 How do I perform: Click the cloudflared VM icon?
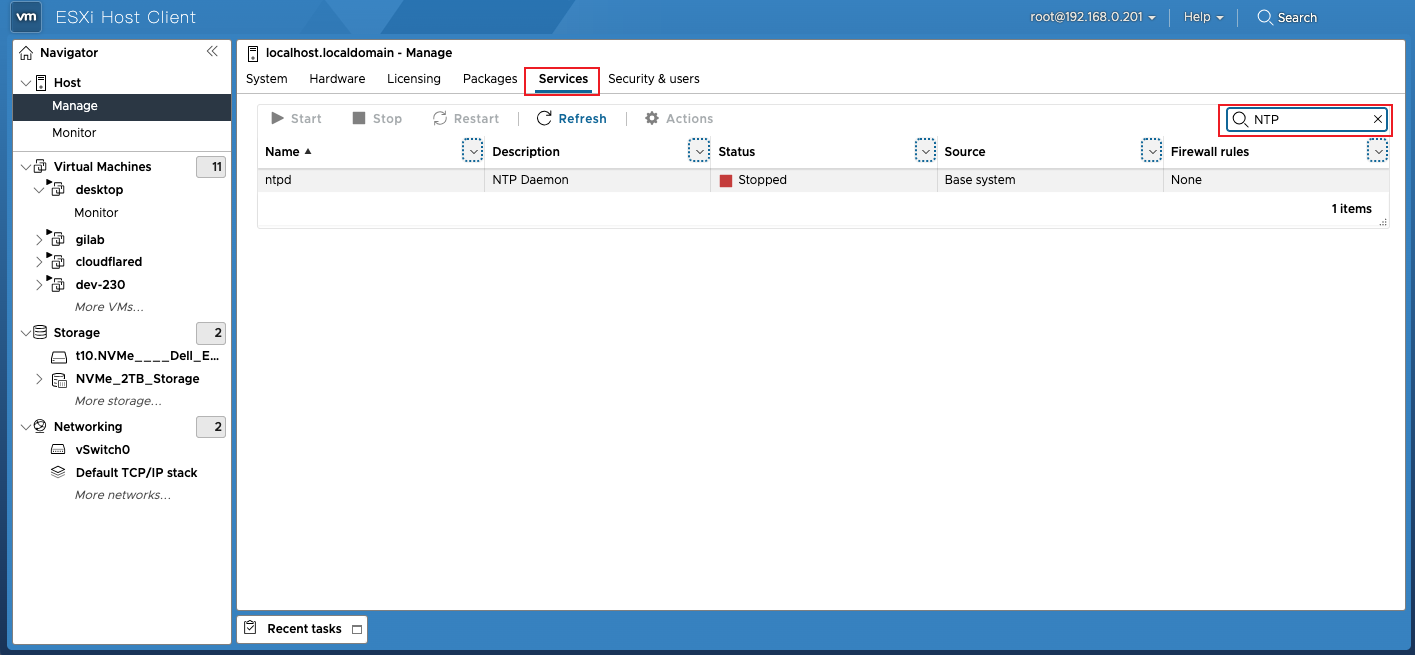(56, 261)
